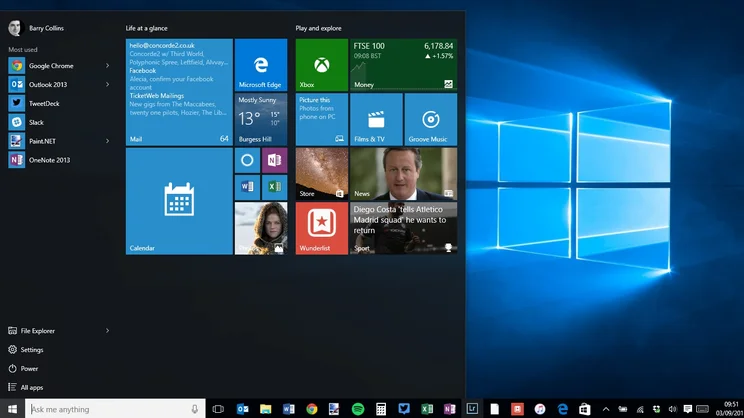This screenshot has width=744, height=418.
Task: Expand the Google Chrome jump list arrow
Action: click(108, 66)
